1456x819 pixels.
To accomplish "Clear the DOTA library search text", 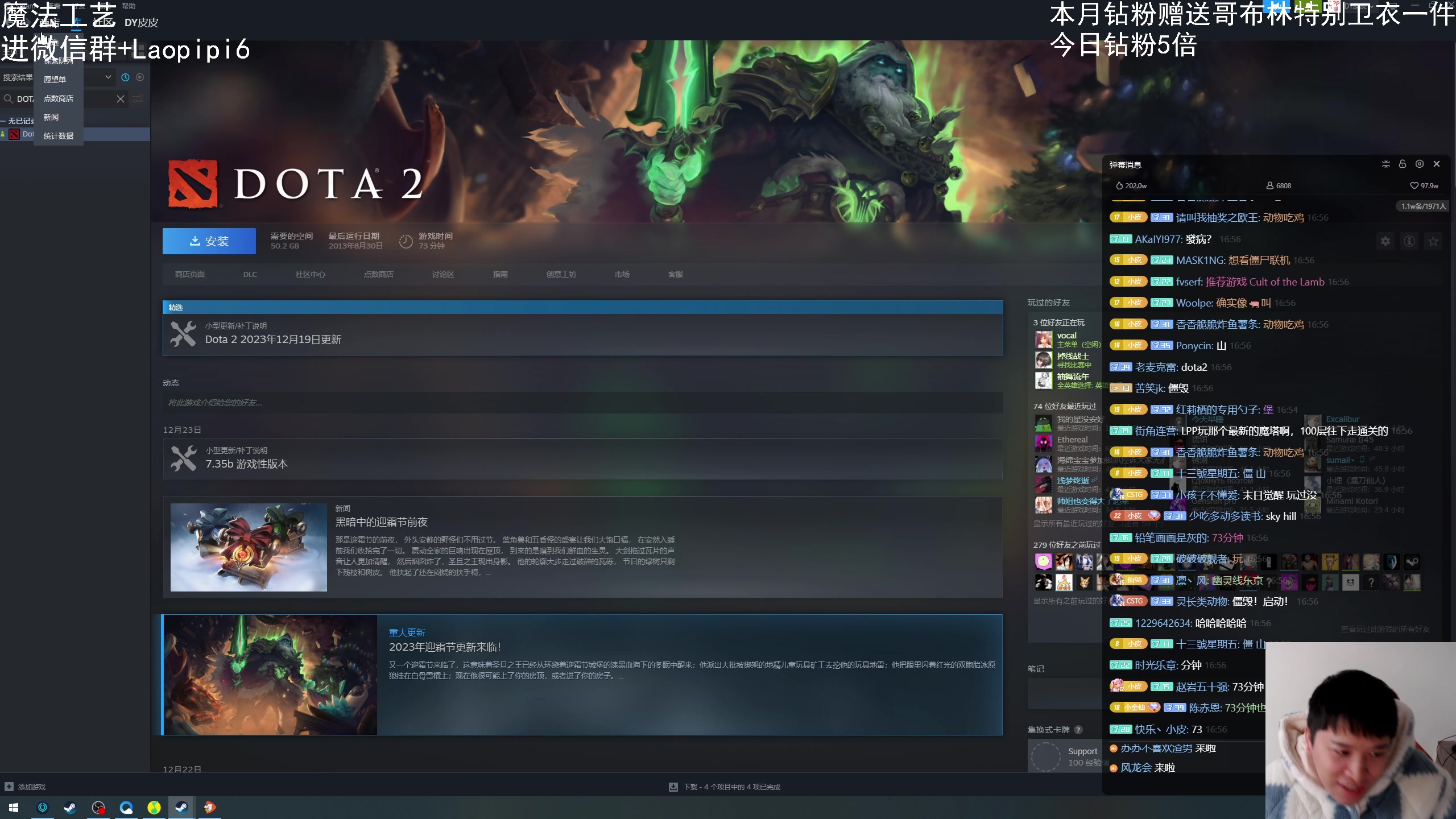I will 121,99.
